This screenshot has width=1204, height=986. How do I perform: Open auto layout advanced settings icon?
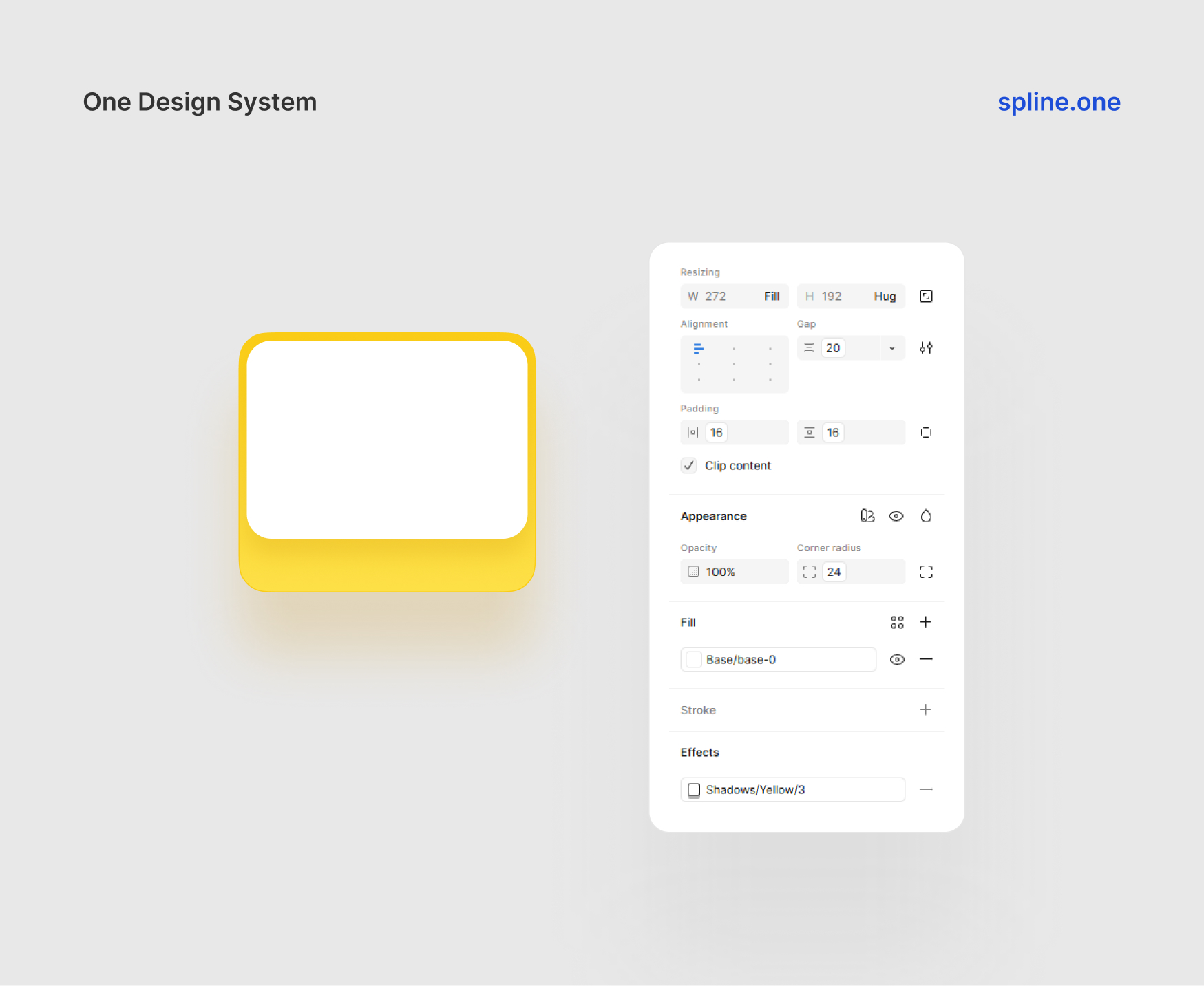[x=926, y=348]
